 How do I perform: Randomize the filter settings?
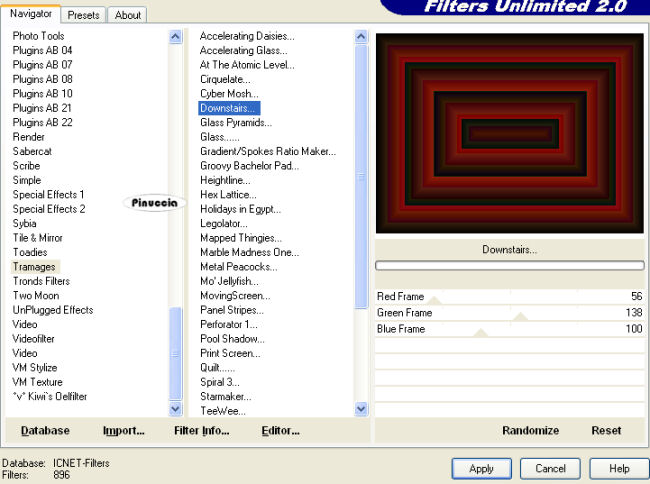530,431
